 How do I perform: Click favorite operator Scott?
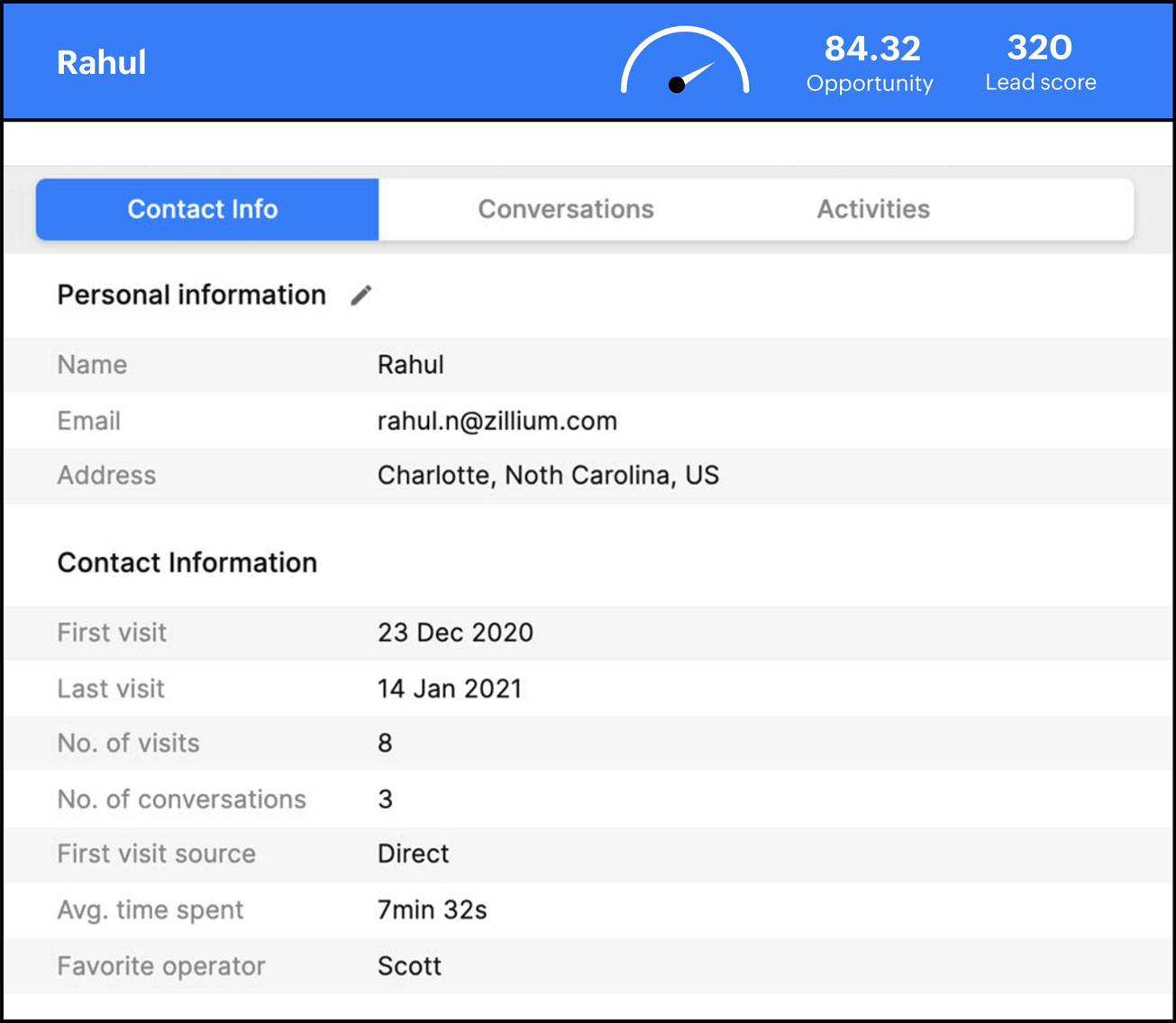(409, 965)
